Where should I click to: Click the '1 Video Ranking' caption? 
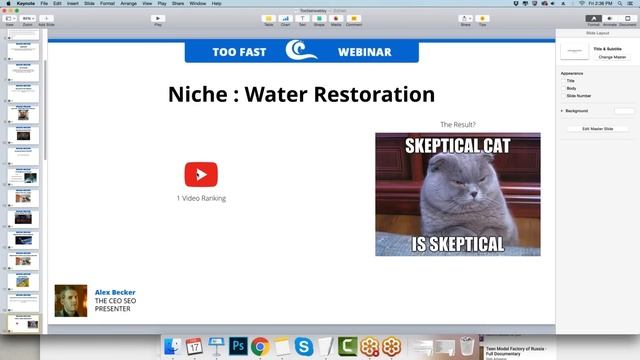pyautogui.click(x=201, y=198)
